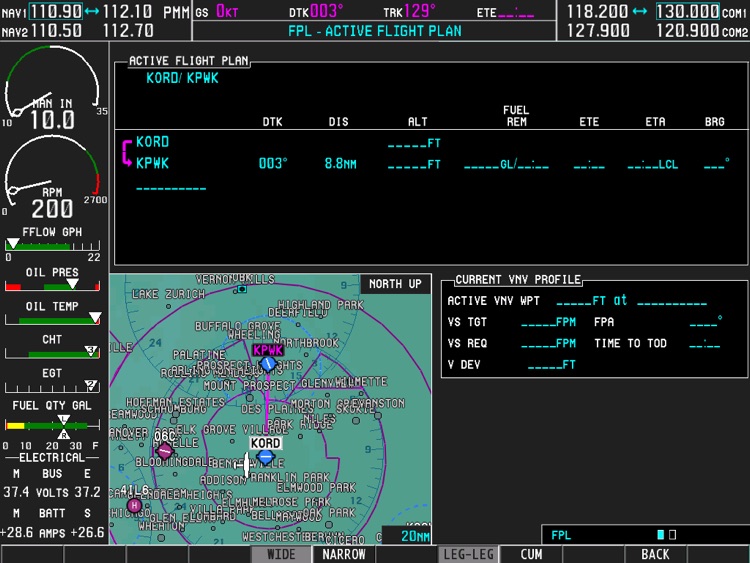Select COM2 frequency 127.900
750x563 pixels.
click(x=598, y=31)
